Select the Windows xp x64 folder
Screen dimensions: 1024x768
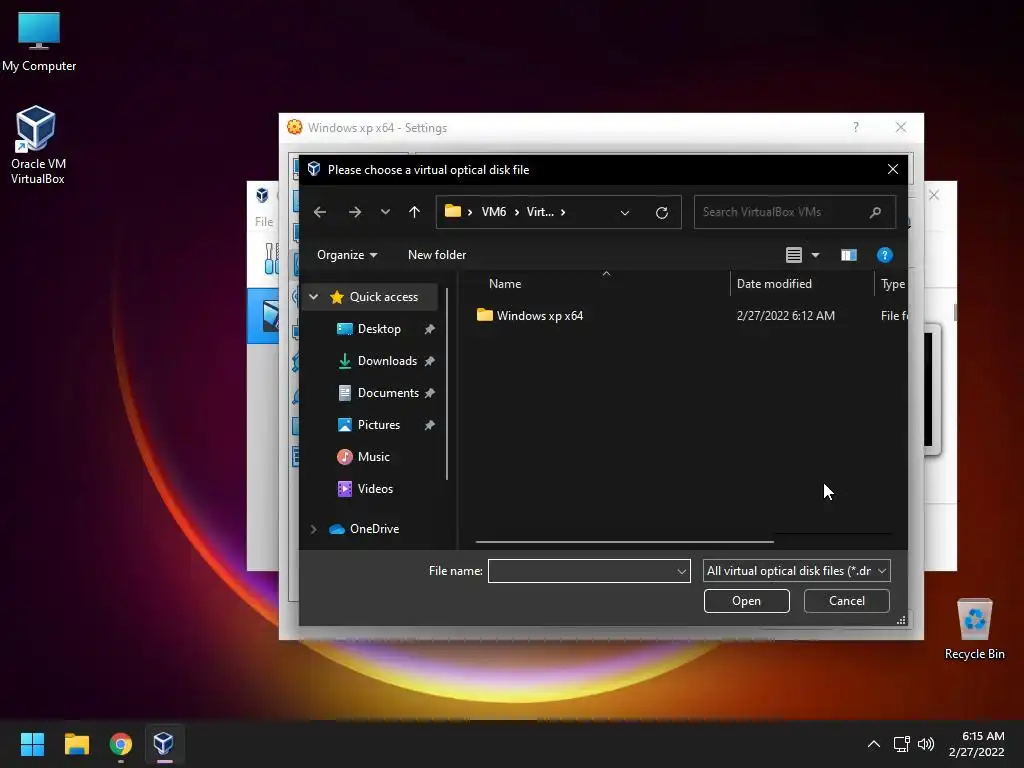(539, 315)
